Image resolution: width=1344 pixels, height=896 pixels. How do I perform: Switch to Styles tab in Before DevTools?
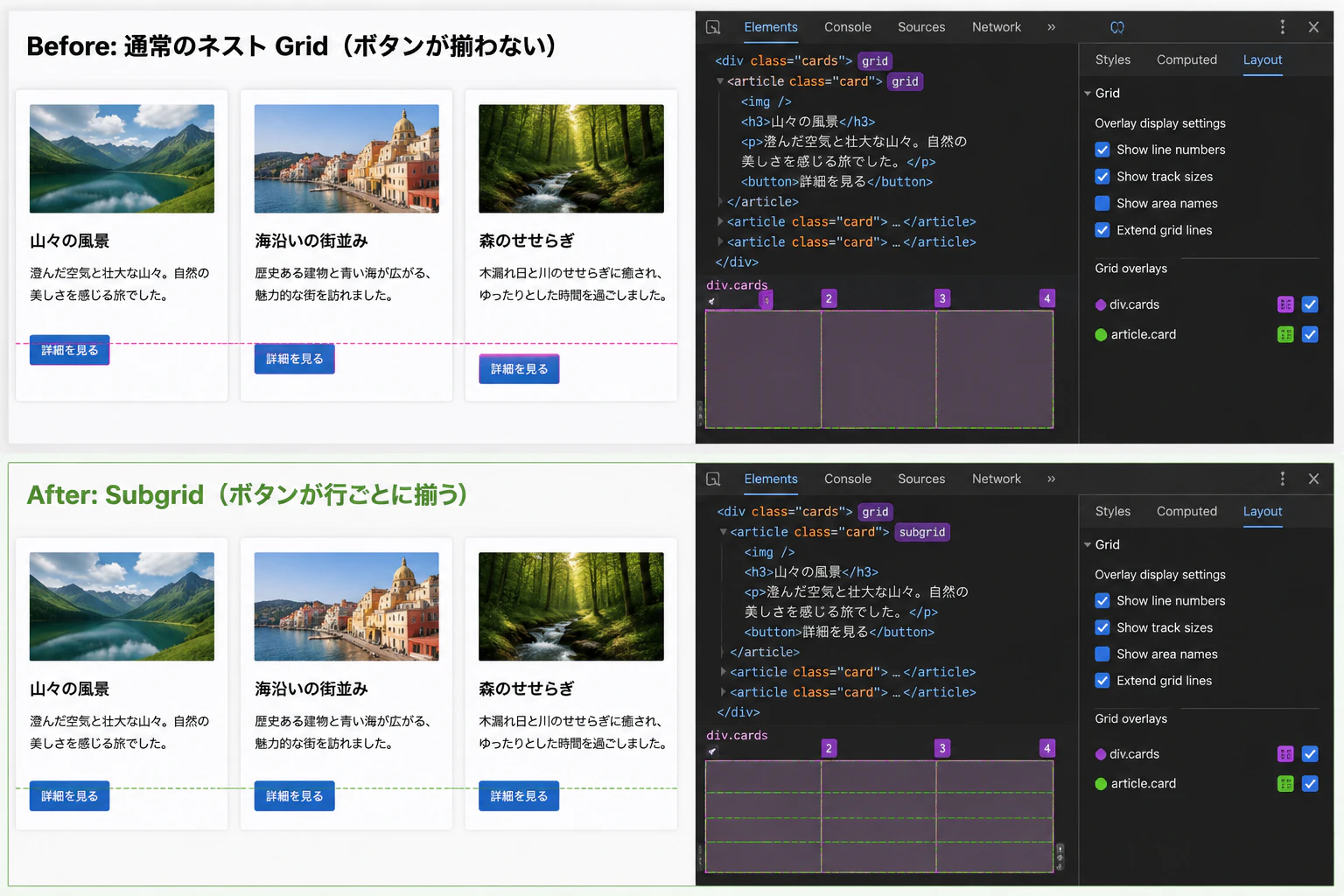point(1113,59)
